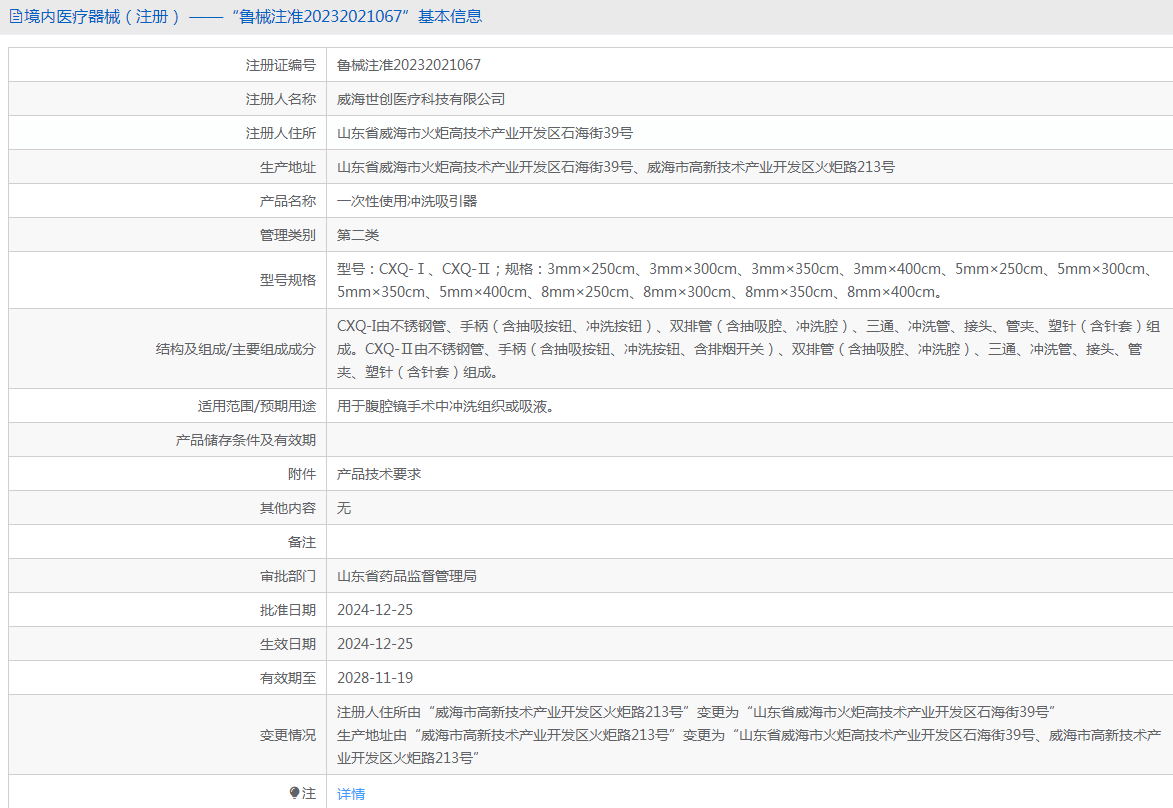Select the change record line starting 注册人住所由

[696, 712]
